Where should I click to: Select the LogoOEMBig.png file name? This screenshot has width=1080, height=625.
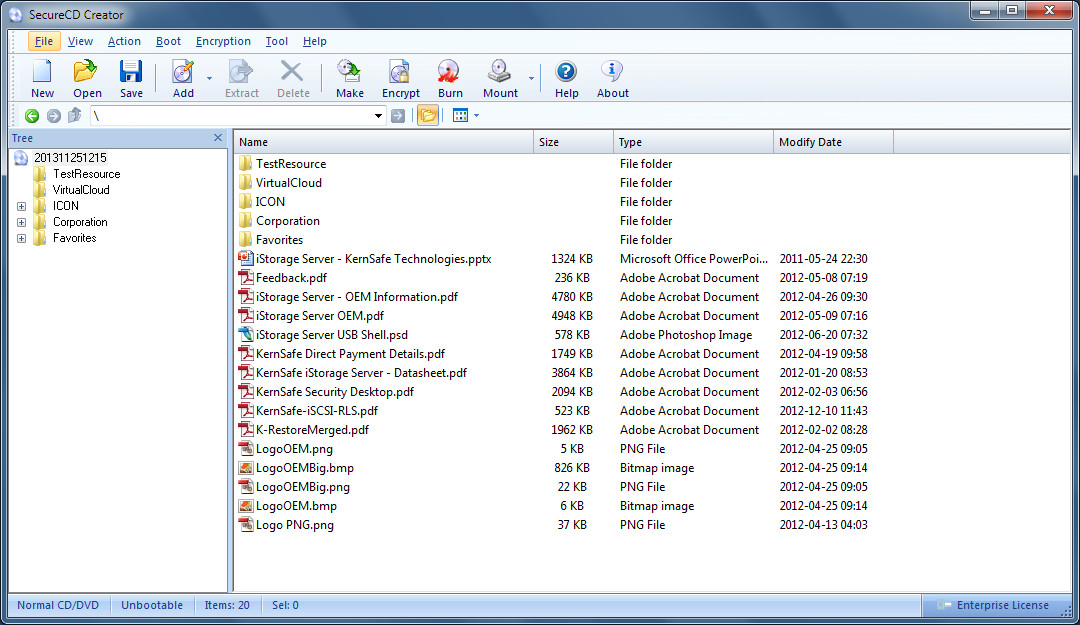pos(302,486)
